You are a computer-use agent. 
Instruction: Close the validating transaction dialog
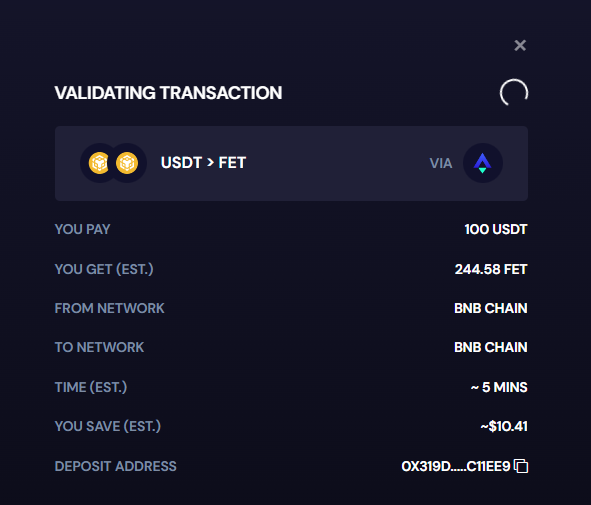(520, 45)
